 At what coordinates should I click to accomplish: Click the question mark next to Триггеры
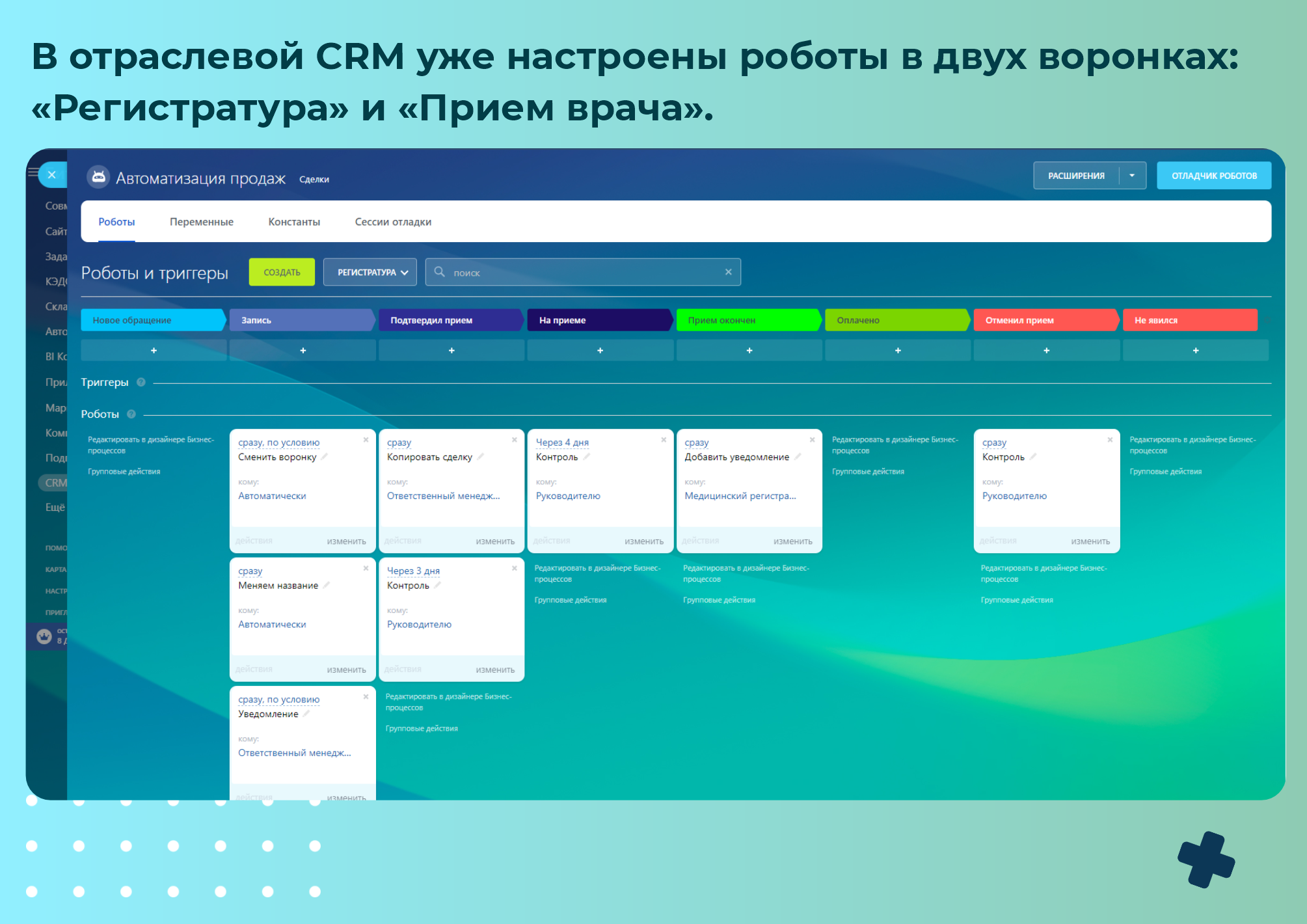141,383
